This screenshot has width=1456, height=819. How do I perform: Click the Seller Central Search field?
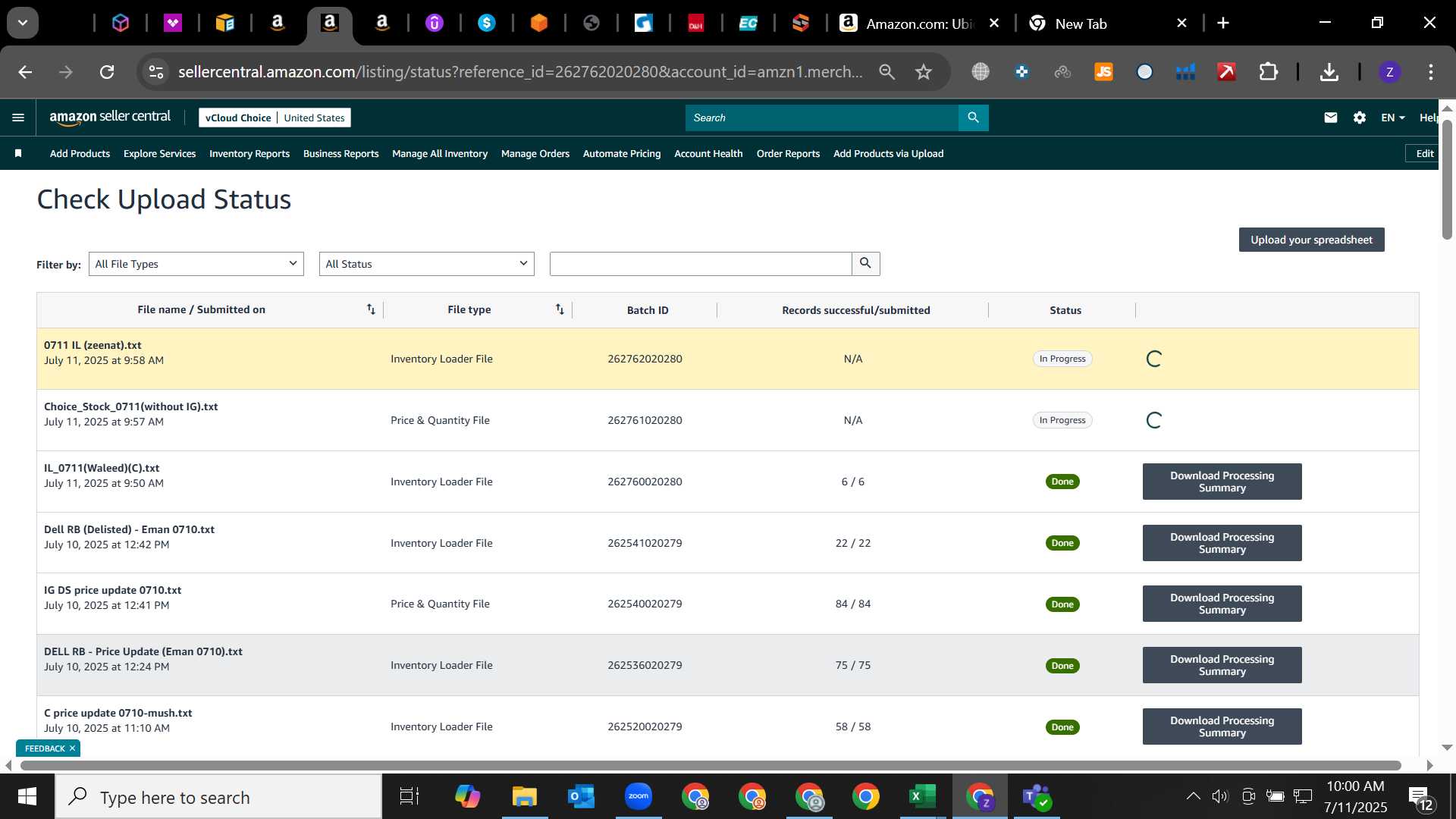click(822, 118)
